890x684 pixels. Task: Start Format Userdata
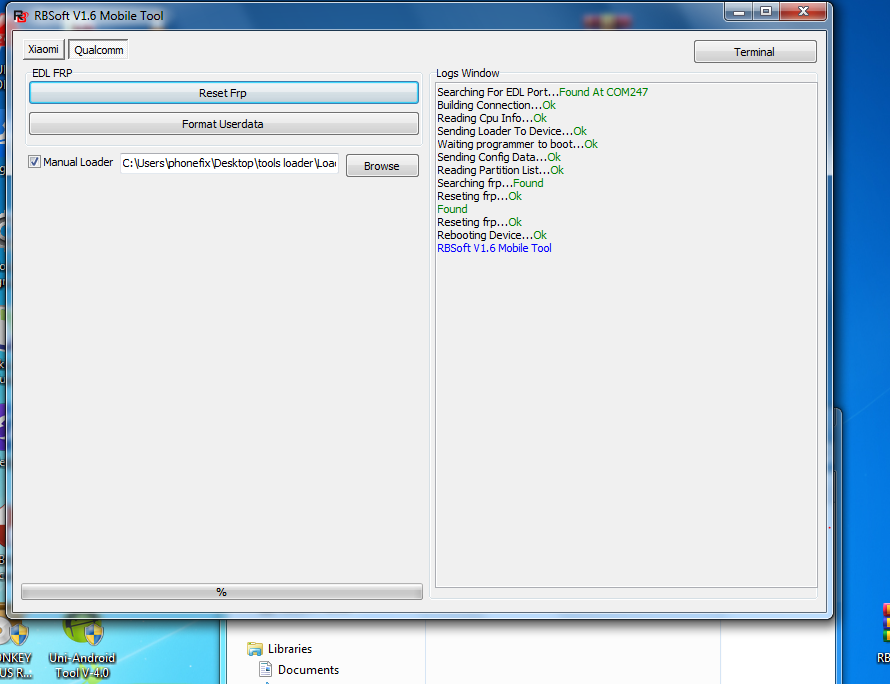pos(224,124)
